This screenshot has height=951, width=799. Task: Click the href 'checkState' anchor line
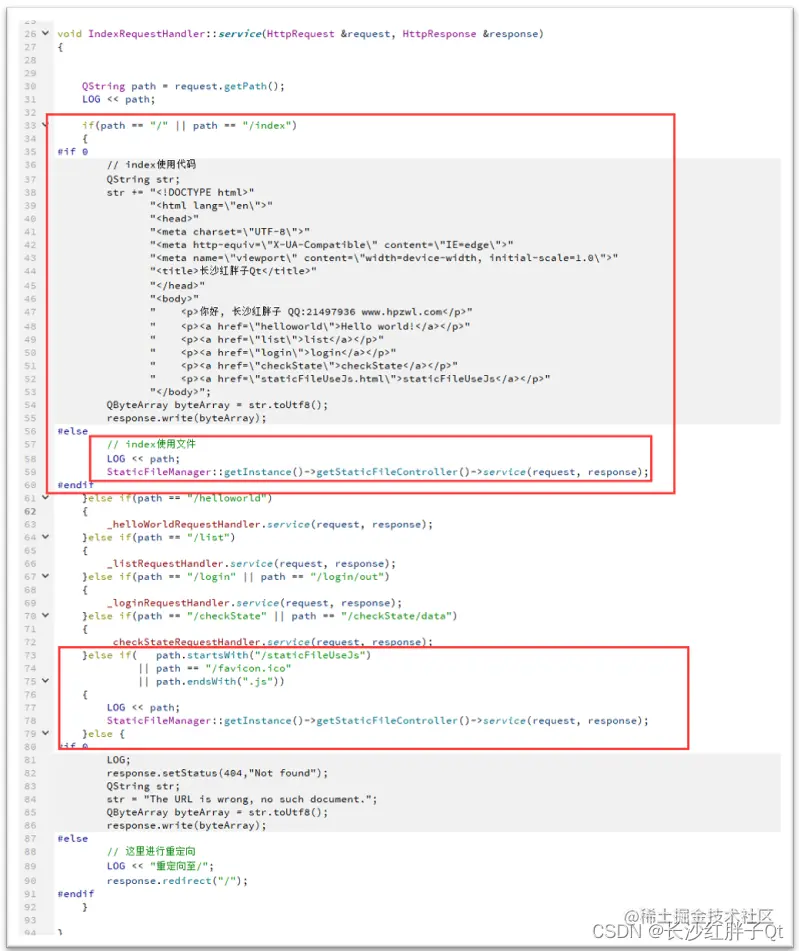(x=304, y=366)
